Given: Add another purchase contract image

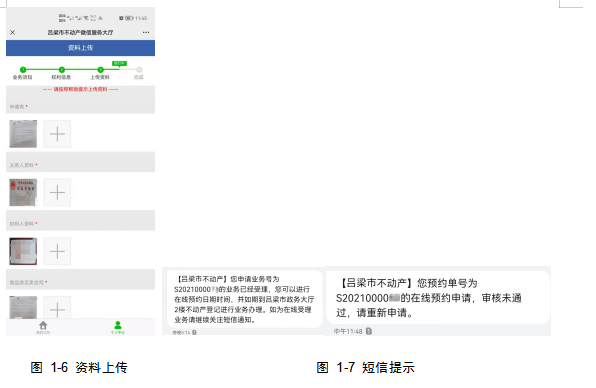Looking at the screenshot, I should (x=57, y=308).
